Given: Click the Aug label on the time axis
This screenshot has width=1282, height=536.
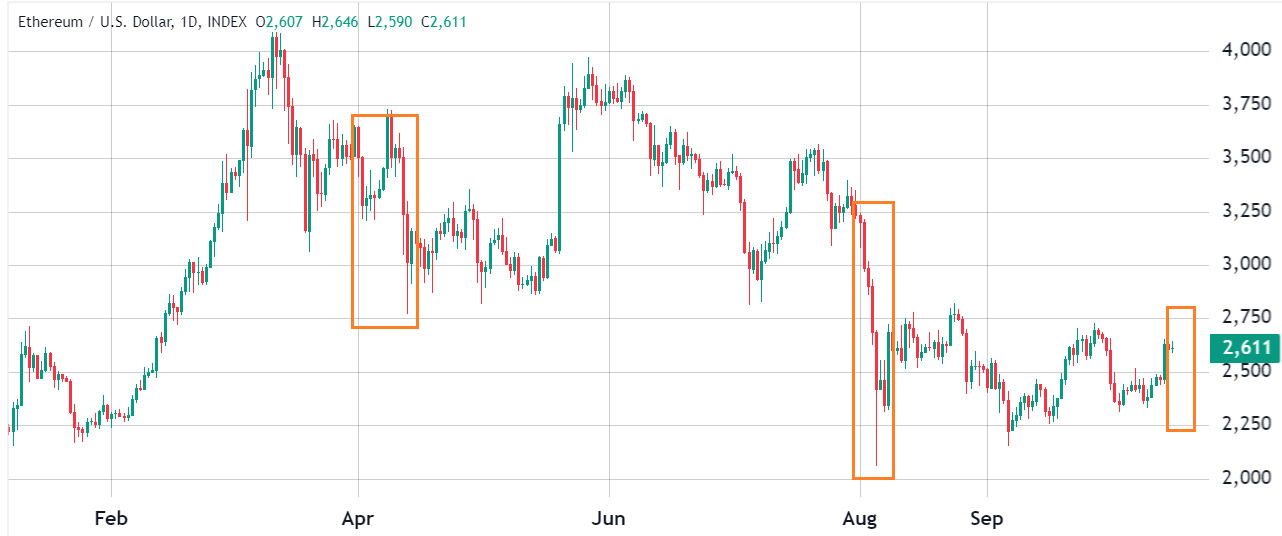Looking at the screenshot, I should coord(859,519).
